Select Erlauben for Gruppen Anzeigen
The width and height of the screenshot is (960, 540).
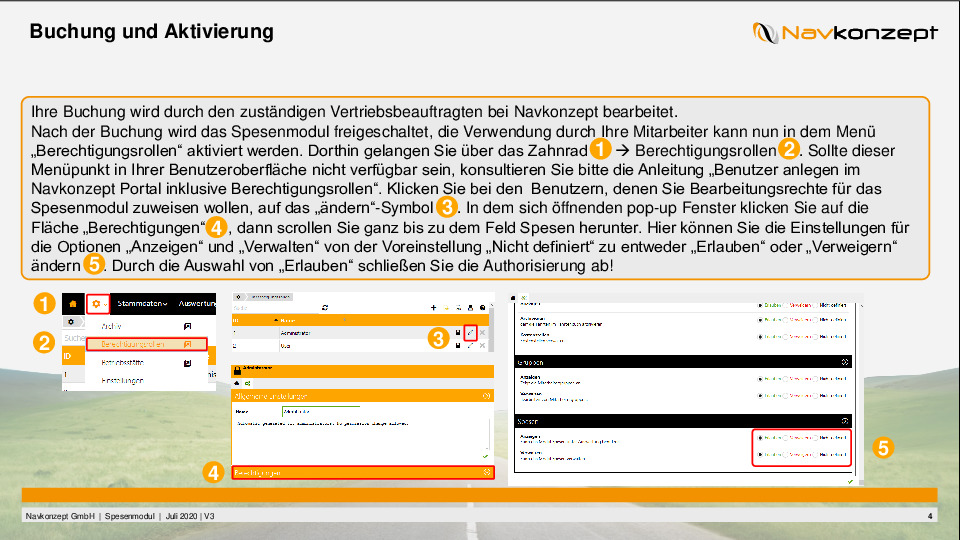(x=760, y=379)
